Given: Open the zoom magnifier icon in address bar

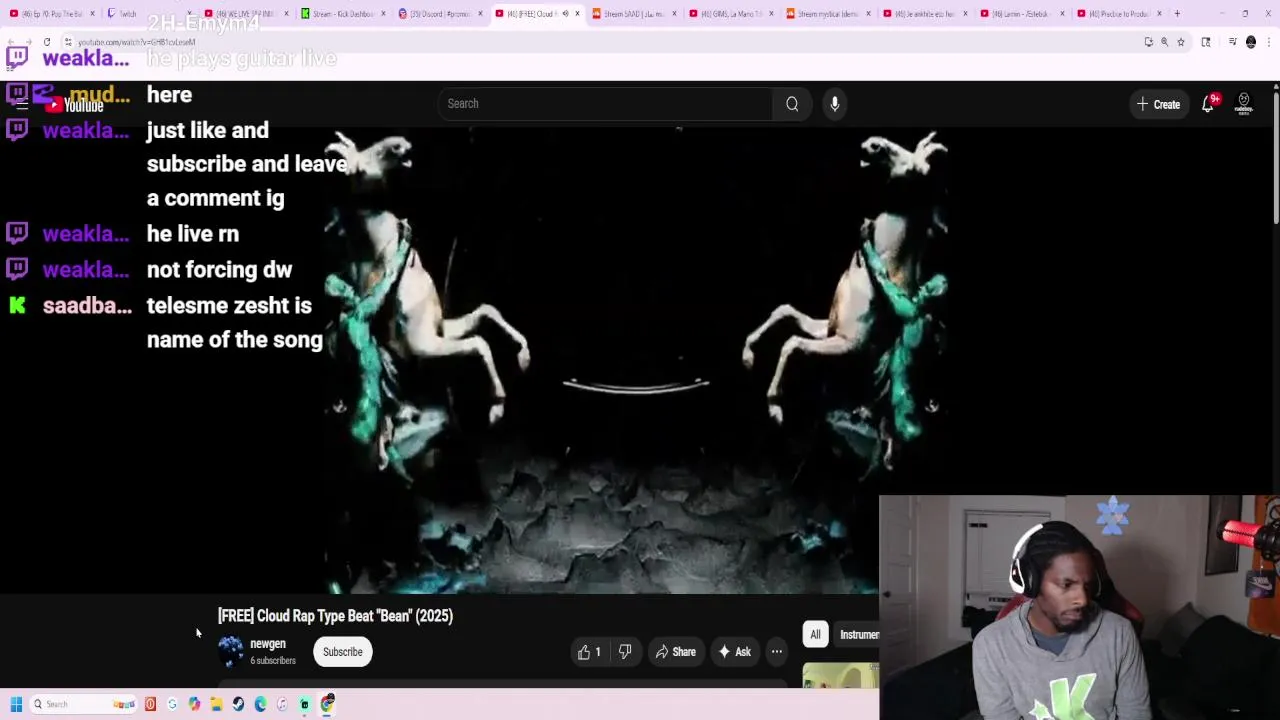Looking at the screenshot, I should pos(1164,42).
